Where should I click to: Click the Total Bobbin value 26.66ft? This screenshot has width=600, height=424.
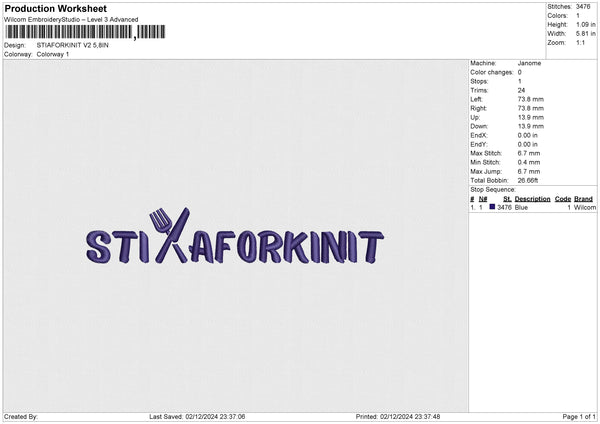pyautogui.click(x=528, y=180)
